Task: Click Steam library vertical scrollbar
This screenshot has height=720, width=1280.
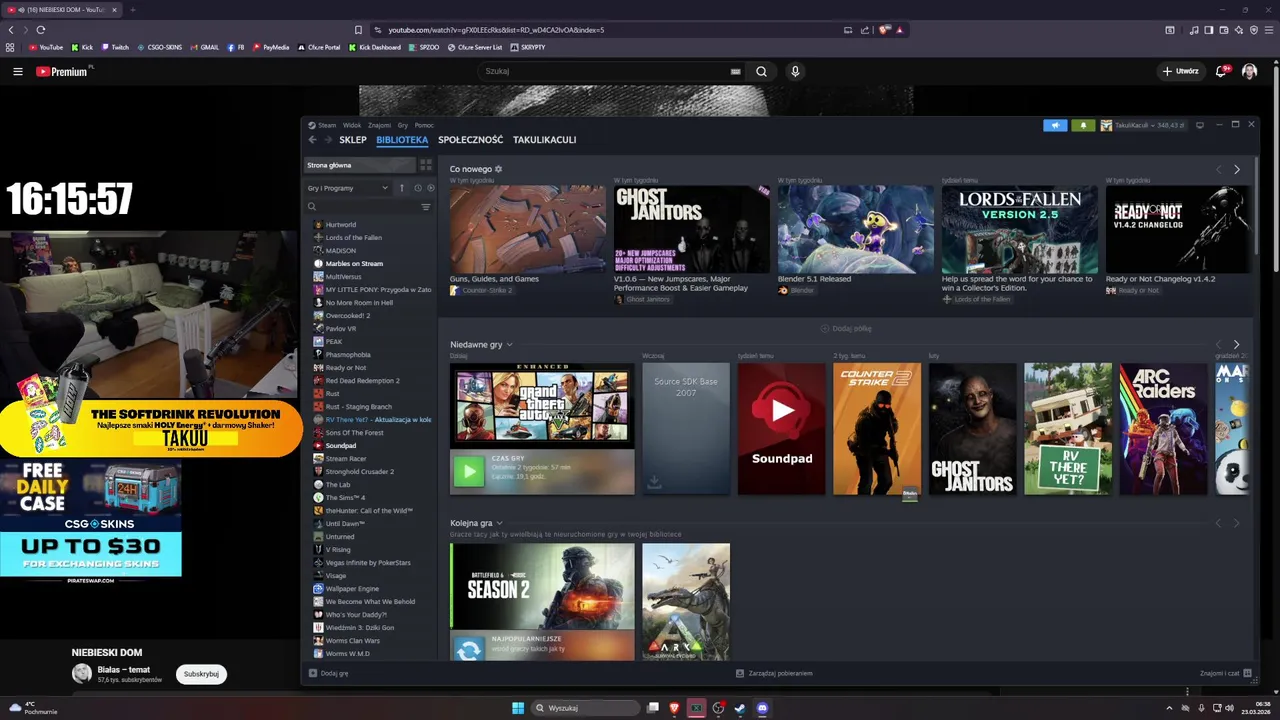Action: click(x=1256, y=205)
